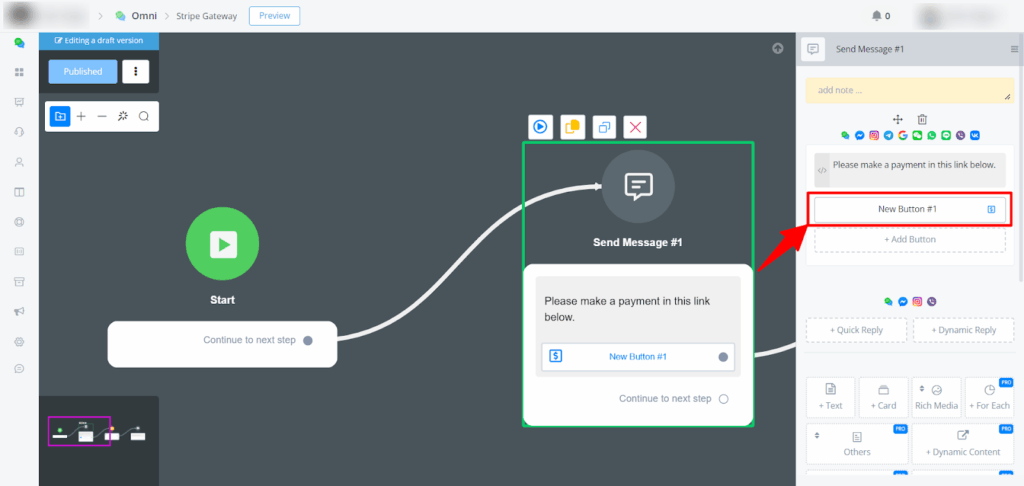Open the hamburger menu in Send Message panel header
Viewport: 1024px width, 486px height.
(x=1015, y=49)
